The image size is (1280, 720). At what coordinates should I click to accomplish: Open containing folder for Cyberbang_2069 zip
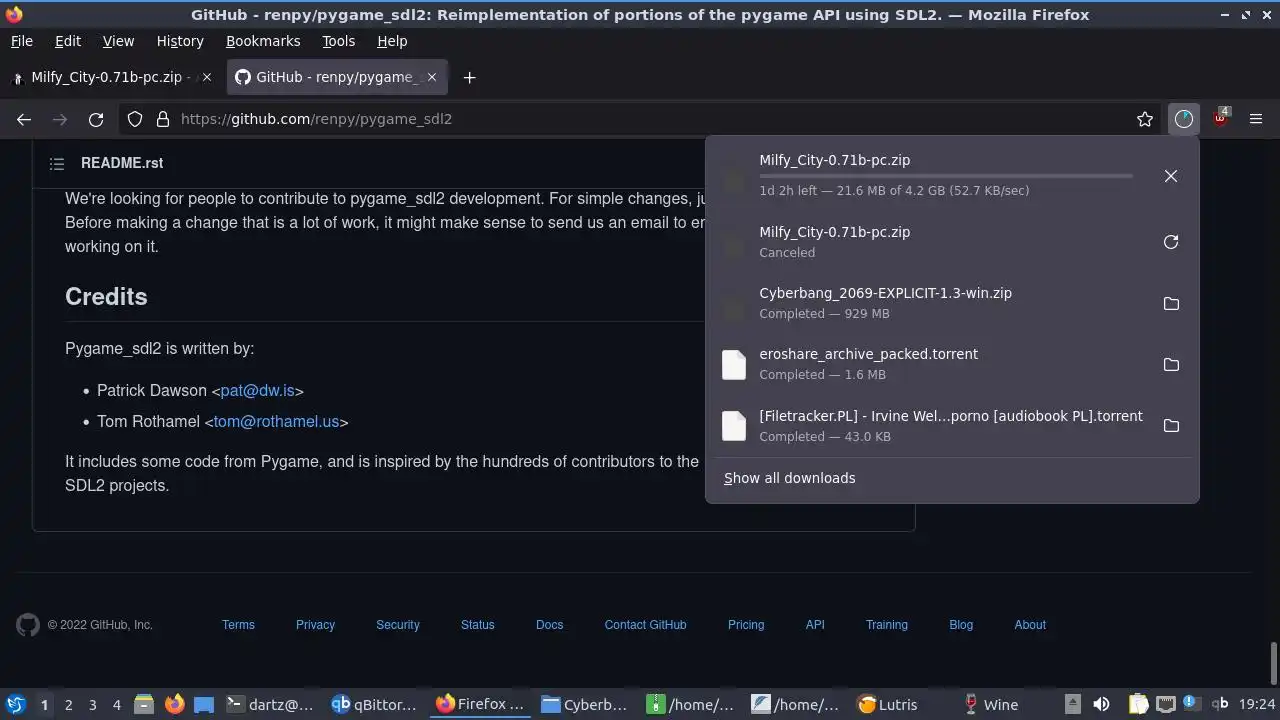point(1171,303)
